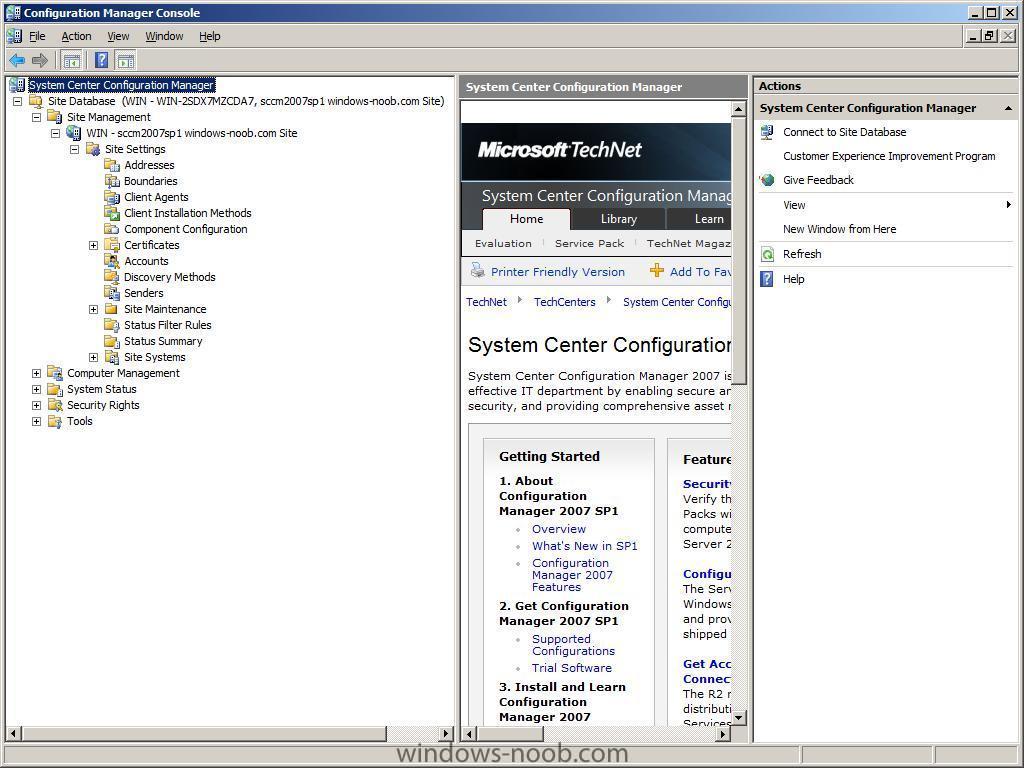Click the Senders node icon
The height and width of the screenshot is (768, 1024).
[112, 293]
